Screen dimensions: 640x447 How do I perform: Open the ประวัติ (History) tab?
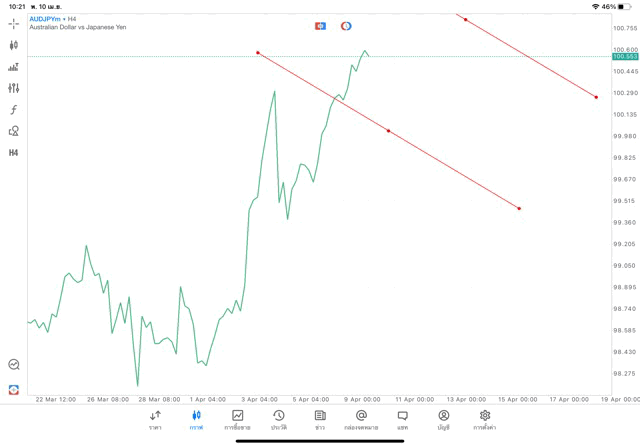click(279, 420)
